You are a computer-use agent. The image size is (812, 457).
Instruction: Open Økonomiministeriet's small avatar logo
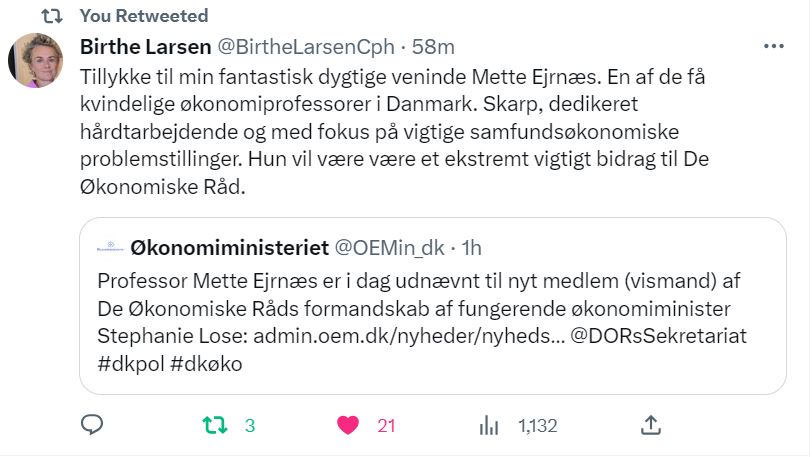coord(108,246)
